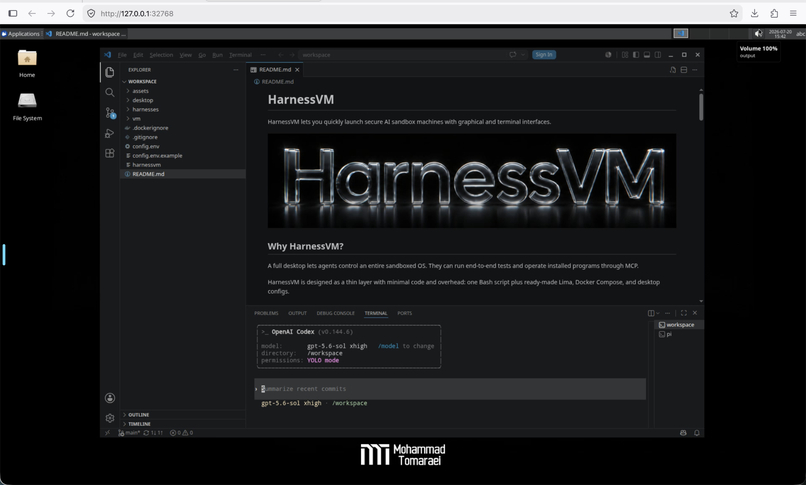Open Customize Layout icon in title bar
This screenshot has width=806, height=485.
[x=625, y=54]
